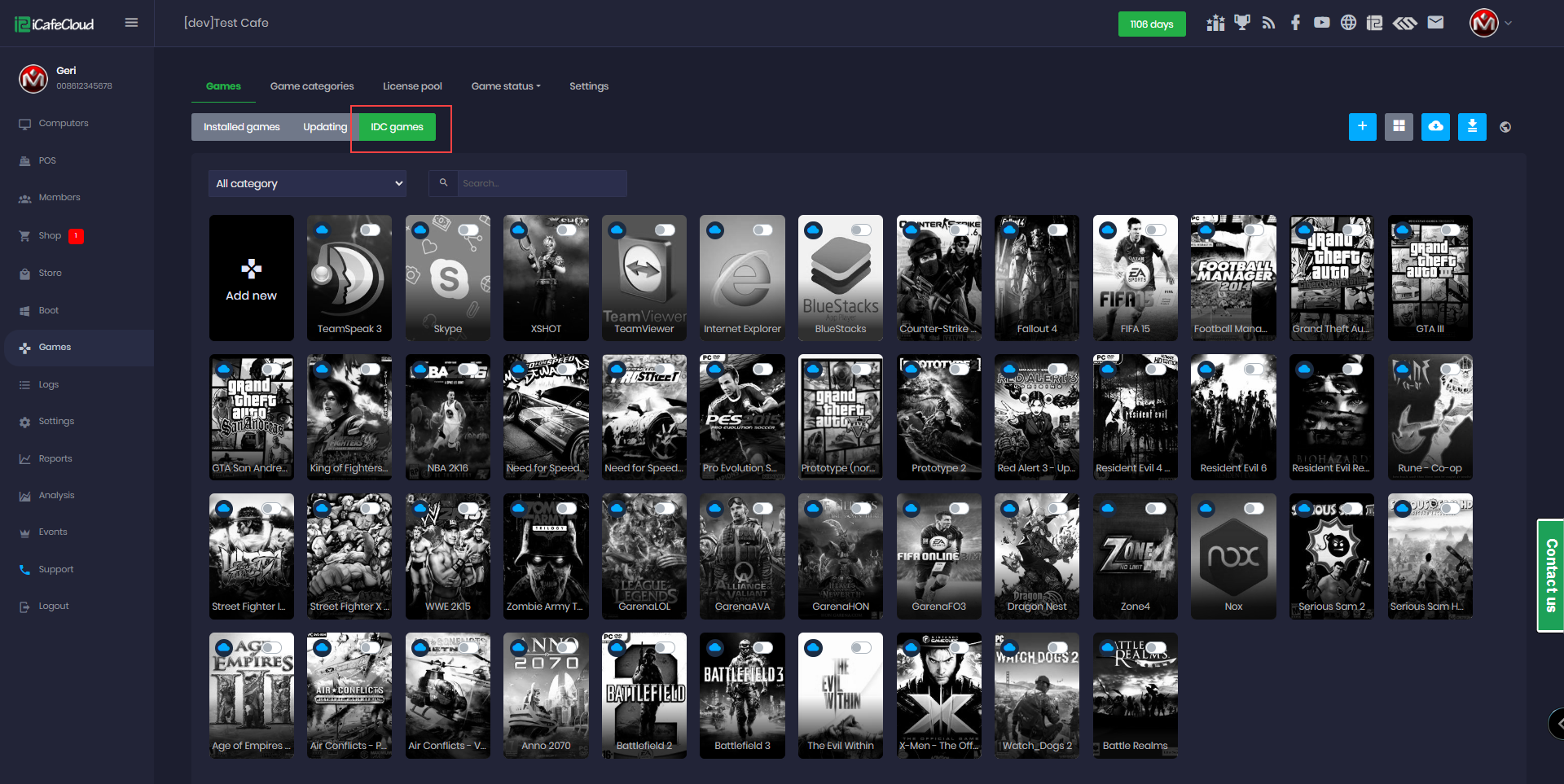Open Store via its bag icon
Viewport: 1564px width, 784px height.
pyautogui.click(x=24, y=274)
